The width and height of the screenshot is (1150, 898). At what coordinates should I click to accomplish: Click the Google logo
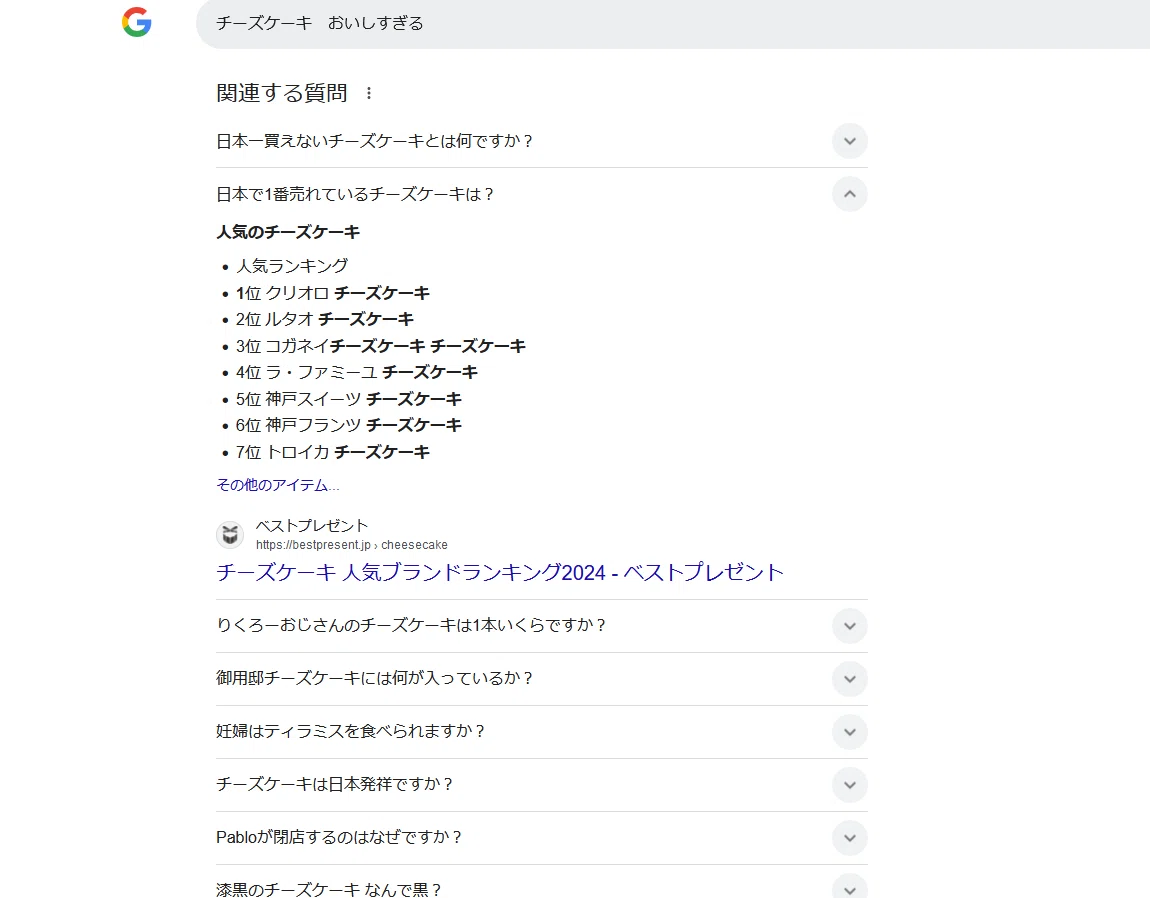136,22
